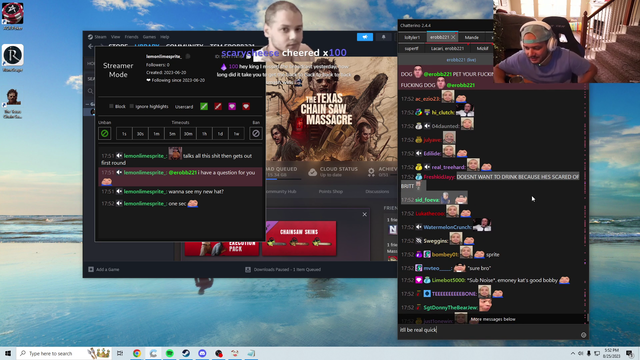The width and height of the screenshot is (640, 360).
Task: Select the Mizkif tab in Chatterino
Action: click(482, 48)
